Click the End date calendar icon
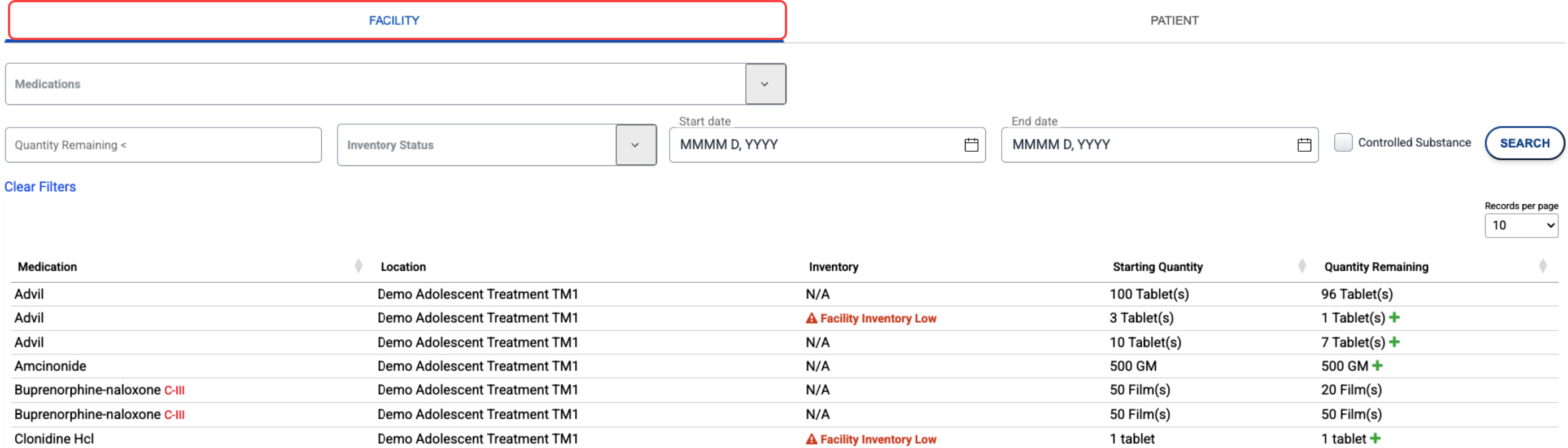 pos(1304,144)
